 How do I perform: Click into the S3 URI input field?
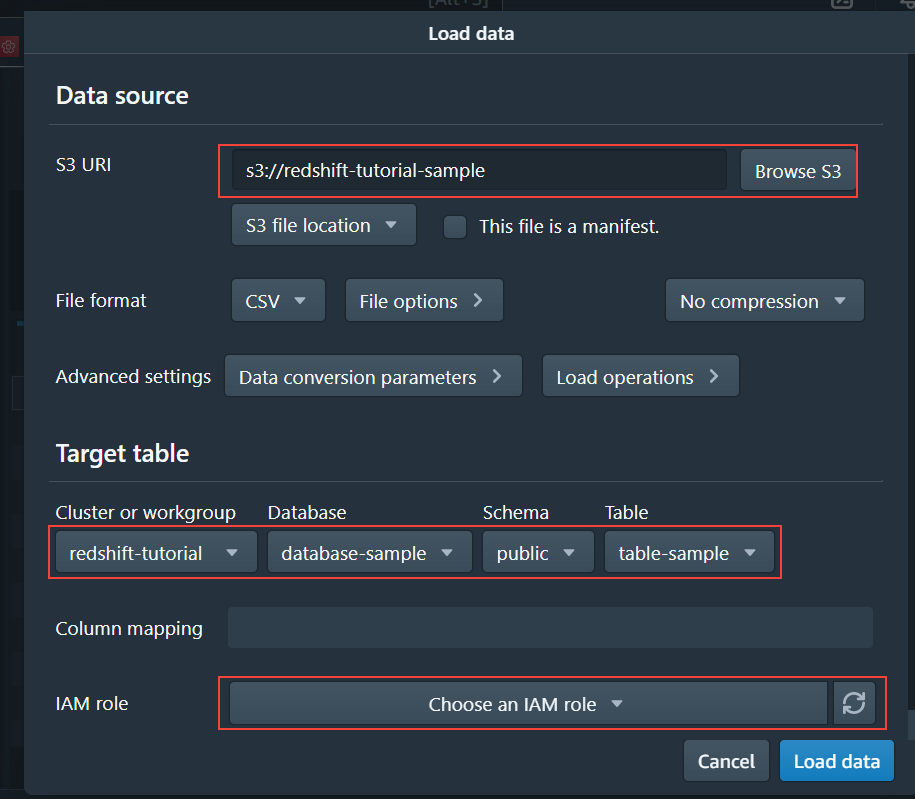(x=479, y=170)
